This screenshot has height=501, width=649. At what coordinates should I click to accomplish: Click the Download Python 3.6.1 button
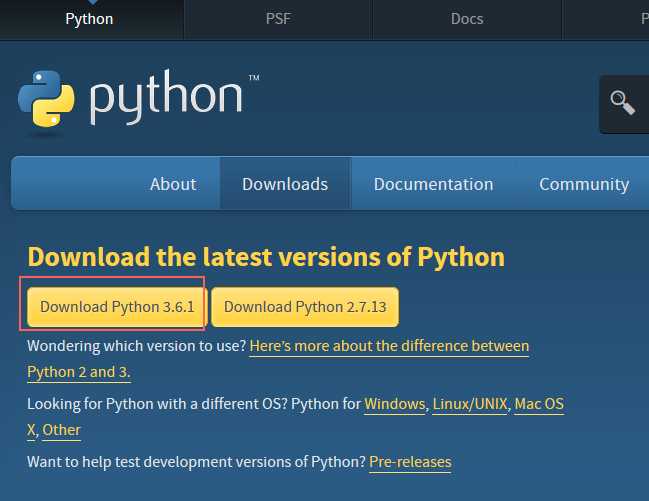(117, 307)
